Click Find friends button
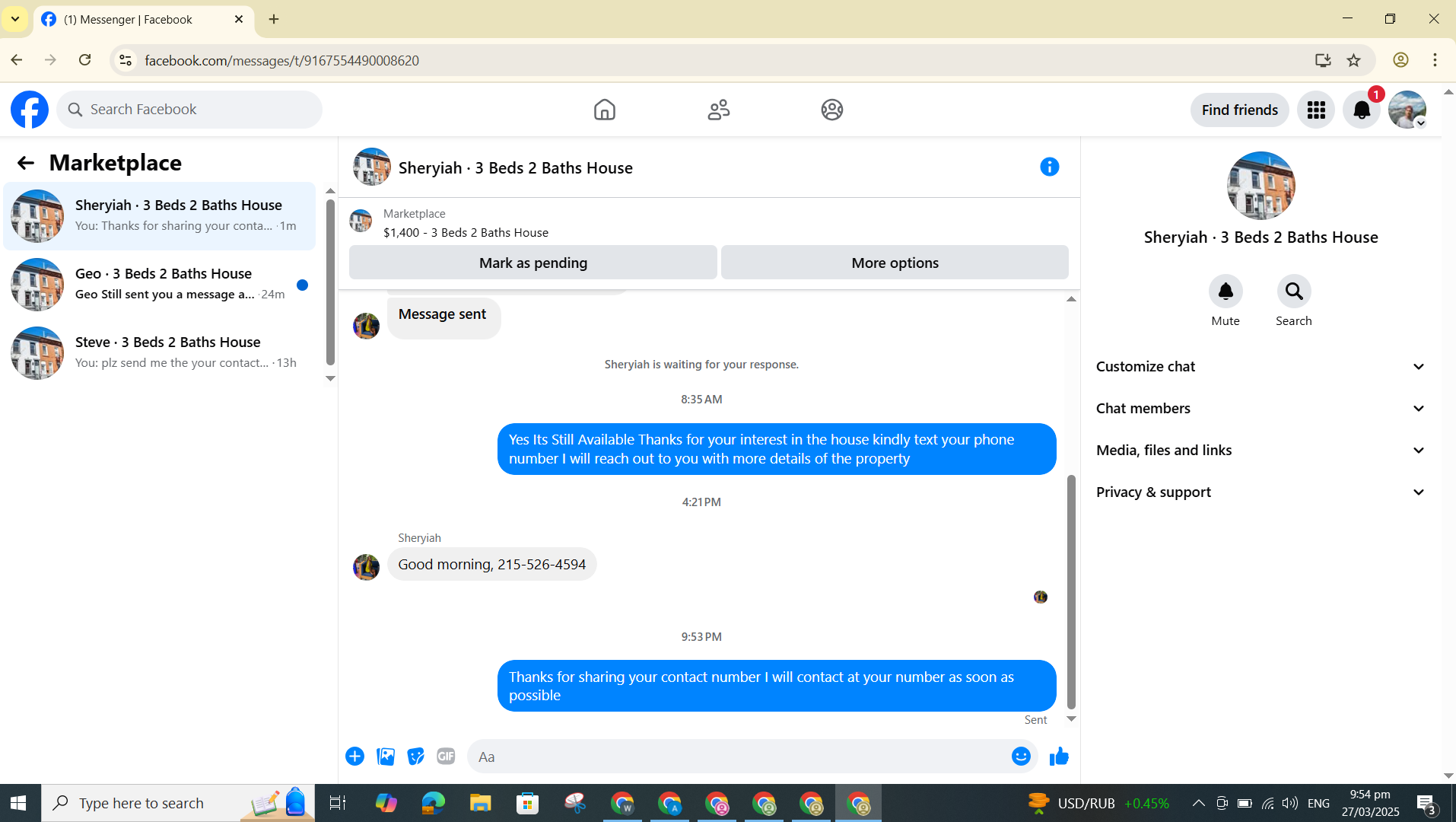This screenshot has width=1456, height=822. pos(1239,110)
